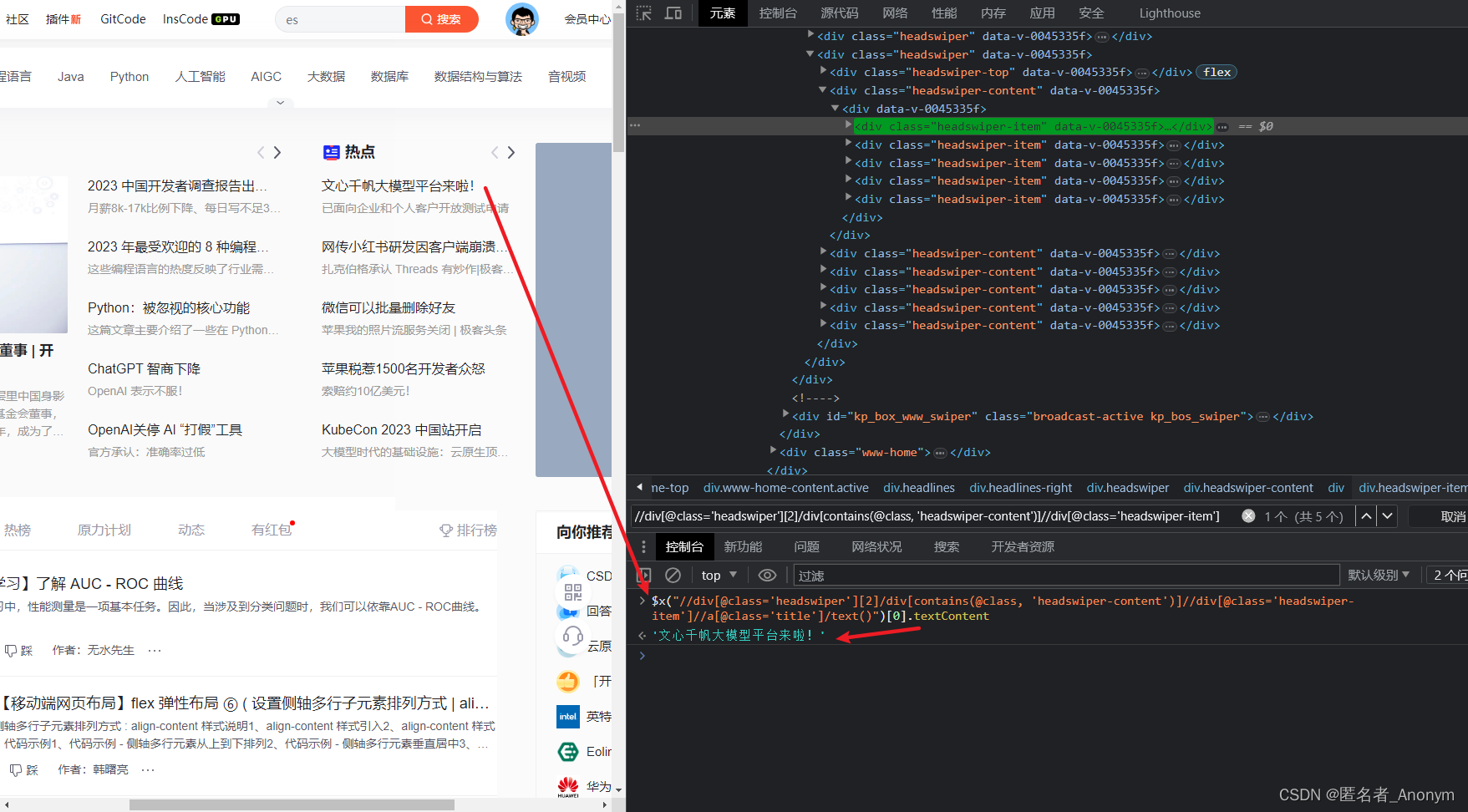Go to previous page in left headlines carousel

coord(261,152)
